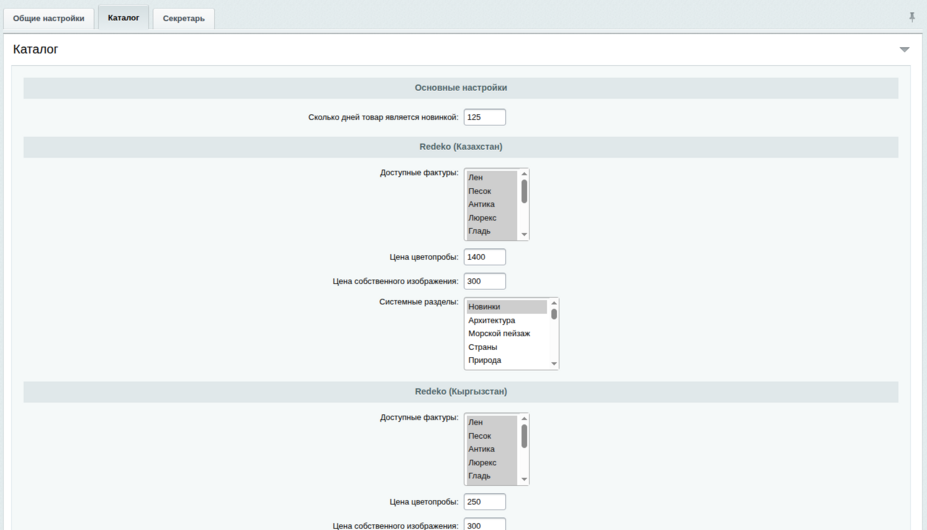Select Лен in Kazakhstan textures list
927x530 pixels.
click(491, 178)
